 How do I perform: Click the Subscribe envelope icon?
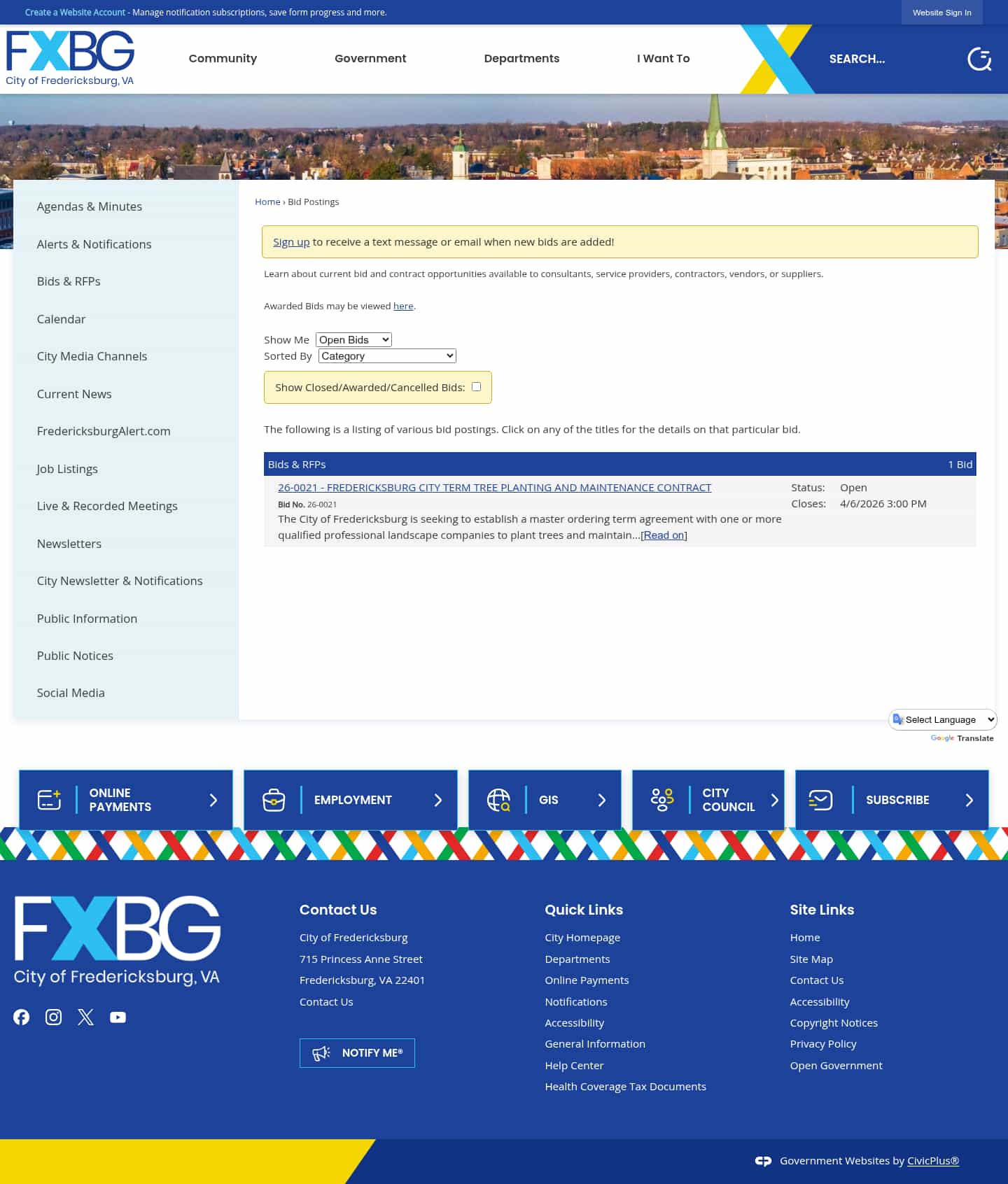pos(820,800)
